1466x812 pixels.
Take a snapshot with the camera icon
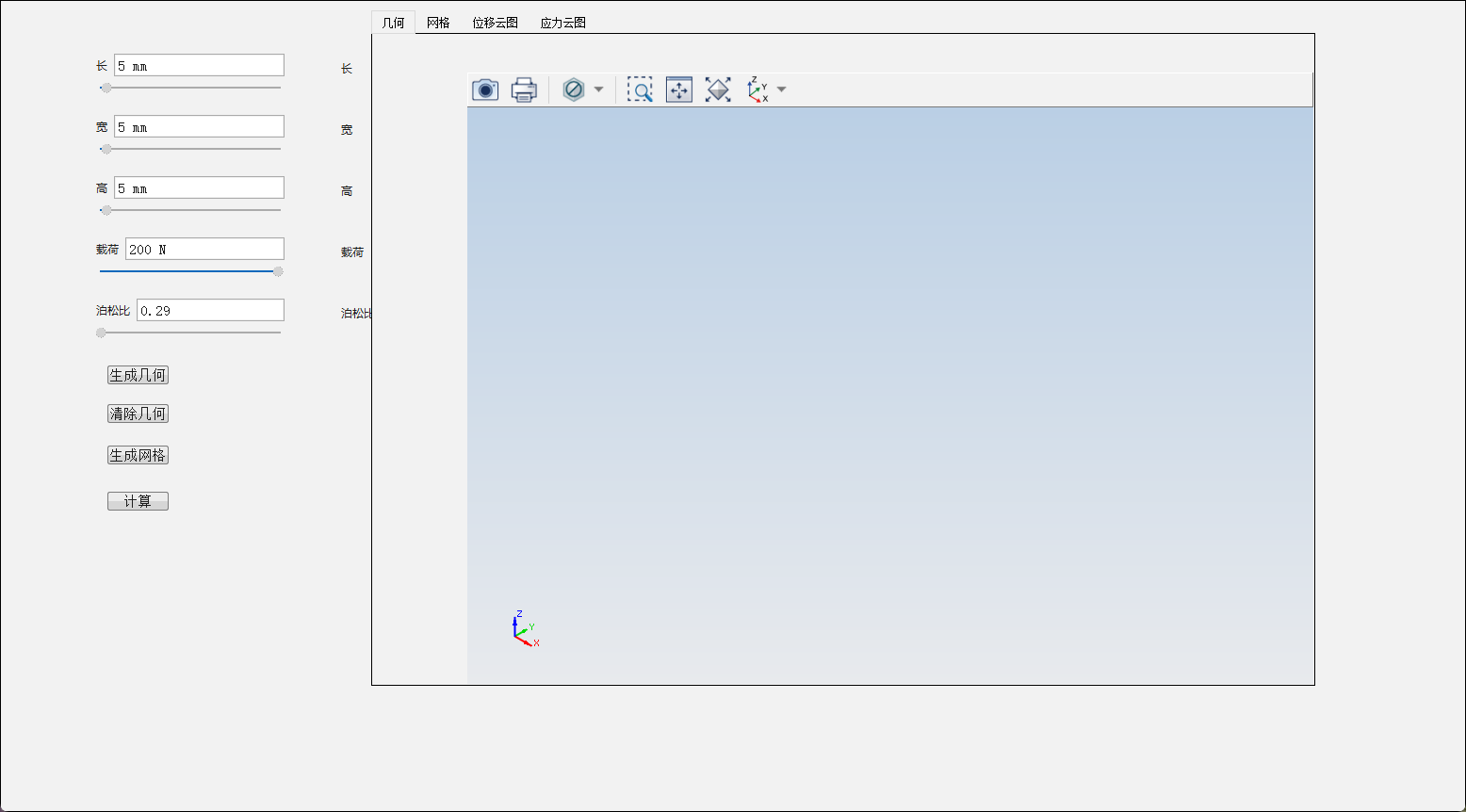pyautogui.click(x=485, y=90)
